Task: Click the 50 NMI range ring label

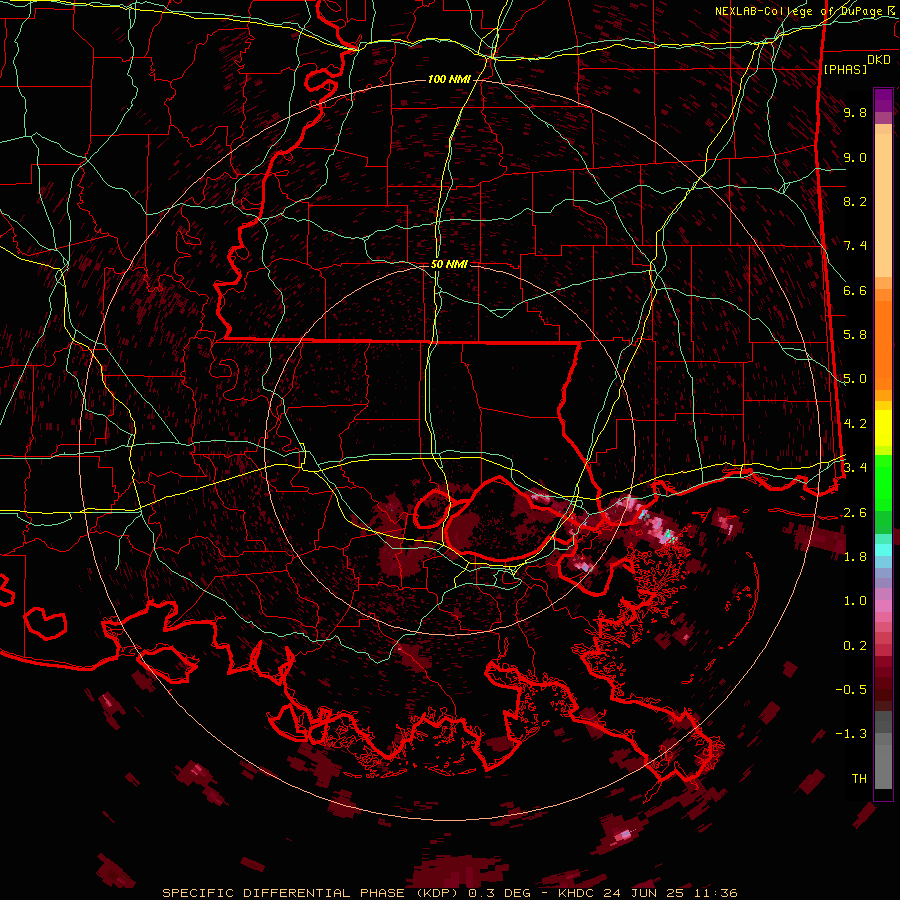Action: [x=449, y=265]
